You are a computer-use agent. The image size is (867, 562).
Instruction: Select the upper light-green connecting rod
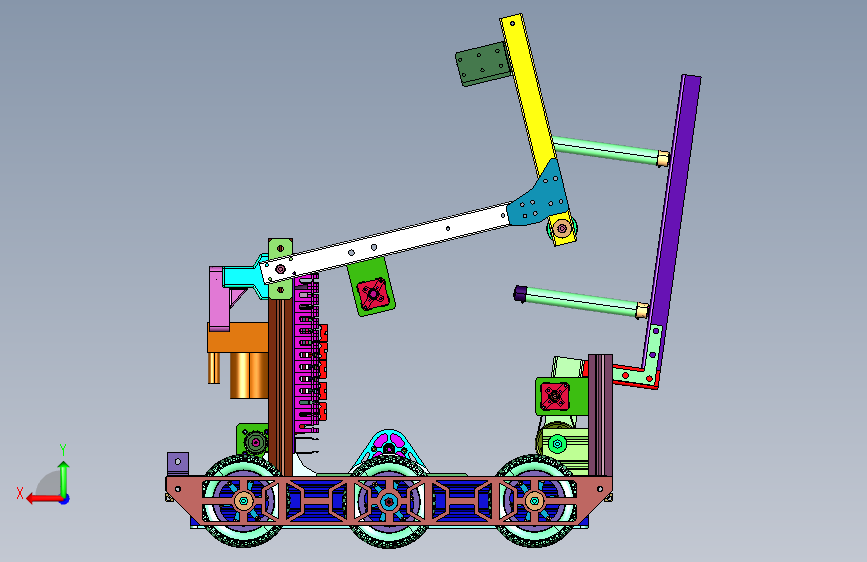pyautogui.click(x=605, y=150)
